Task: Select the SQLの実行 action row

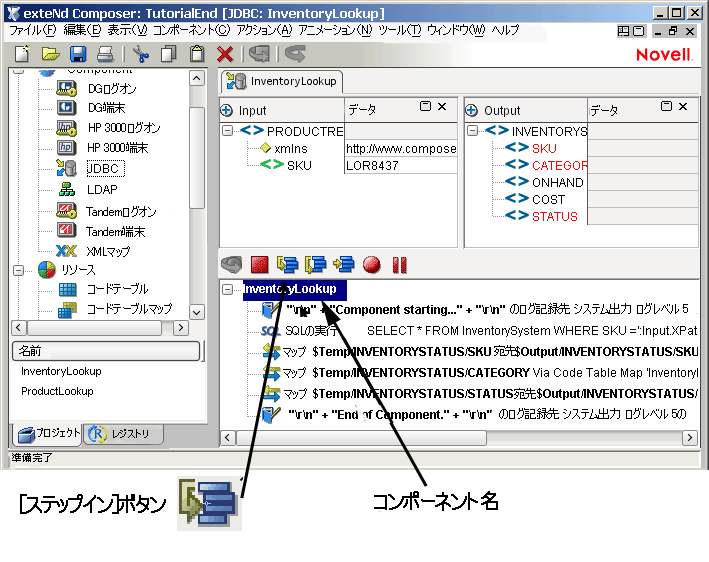Action: pos(479,331)
